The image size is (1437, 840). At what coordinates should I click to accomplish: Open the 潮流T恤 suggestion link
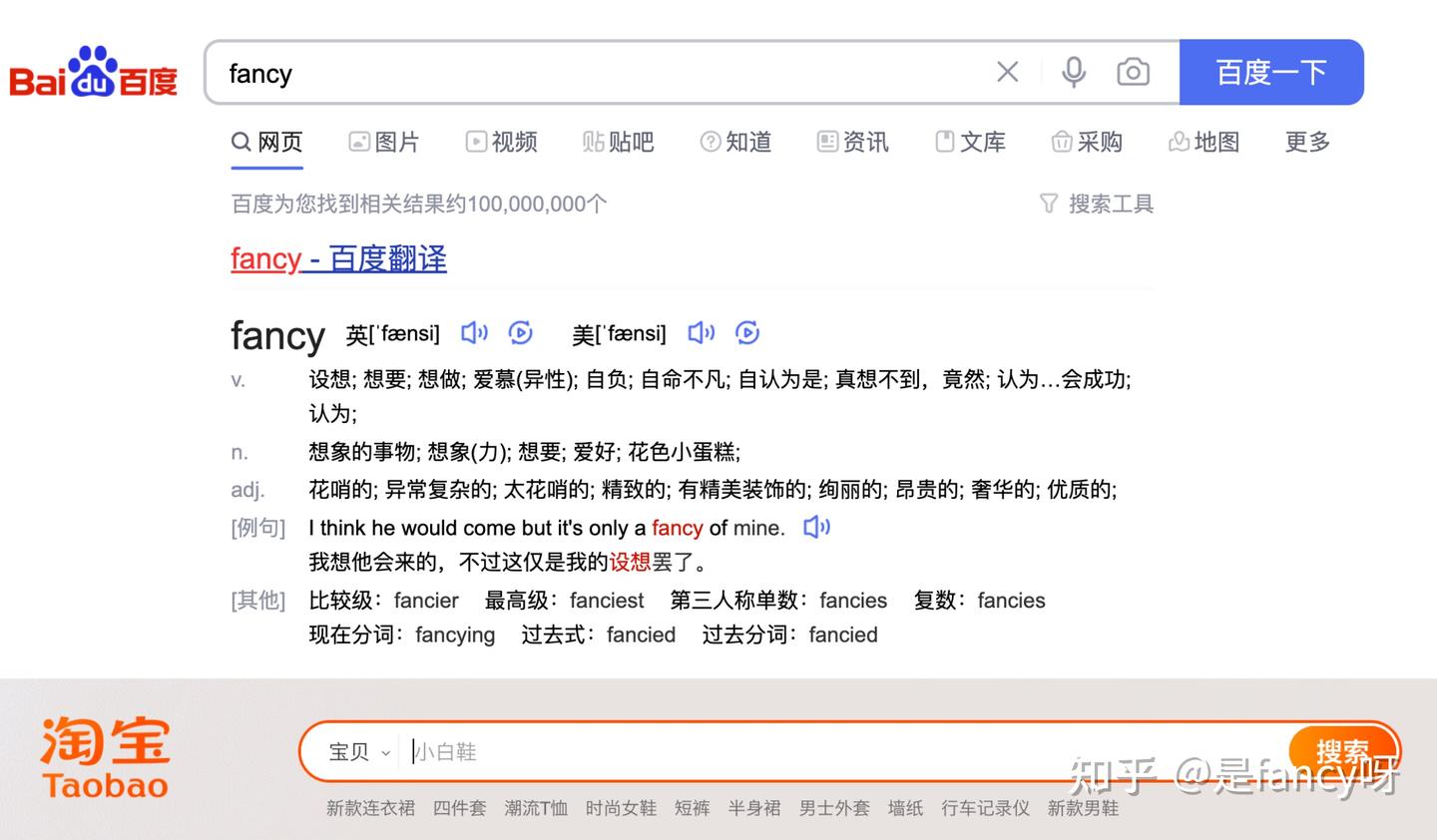(x=536, y=808)
